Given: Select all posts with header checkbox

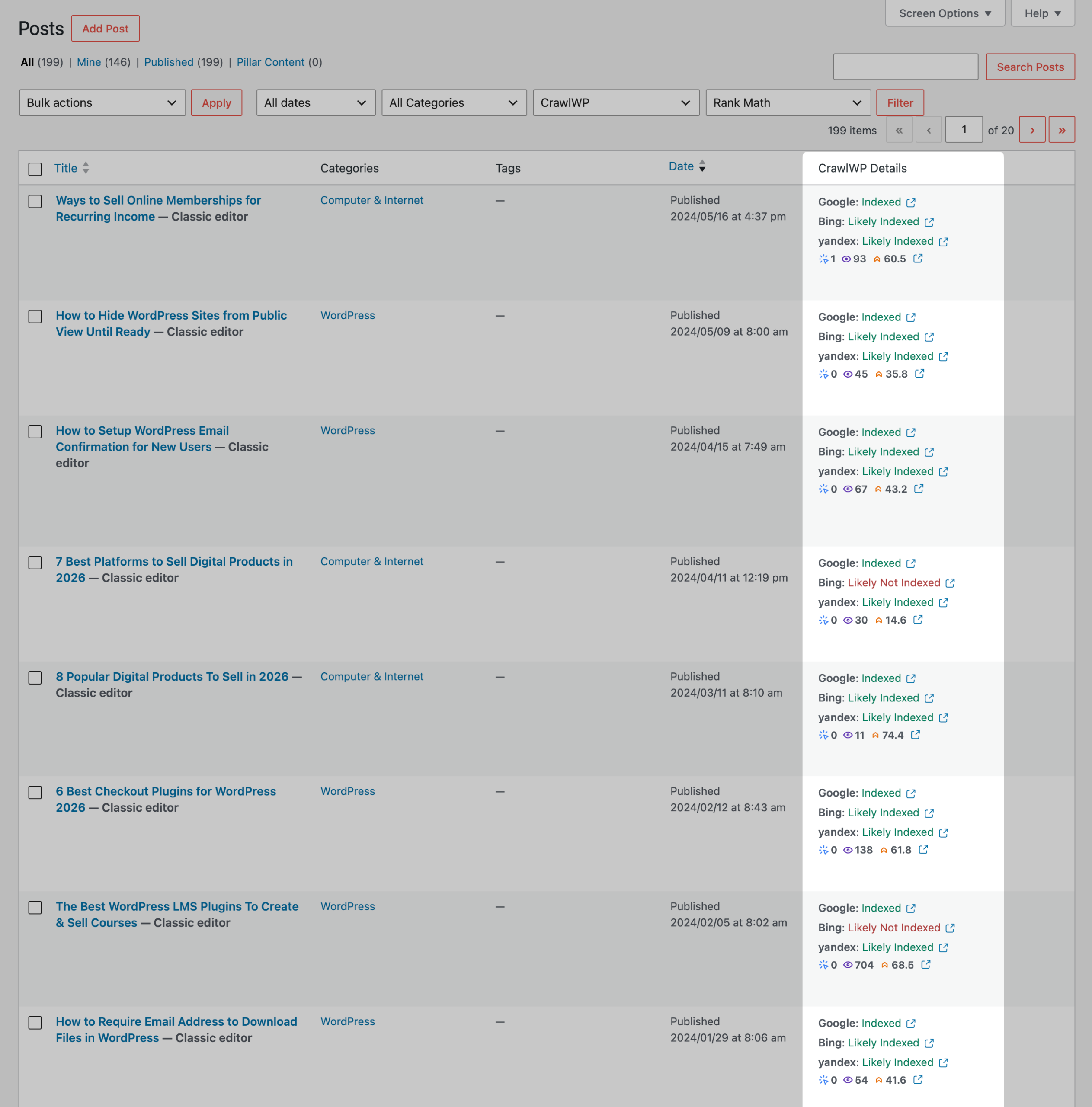Looking at the screenshot, I should (x=35, y=169).
